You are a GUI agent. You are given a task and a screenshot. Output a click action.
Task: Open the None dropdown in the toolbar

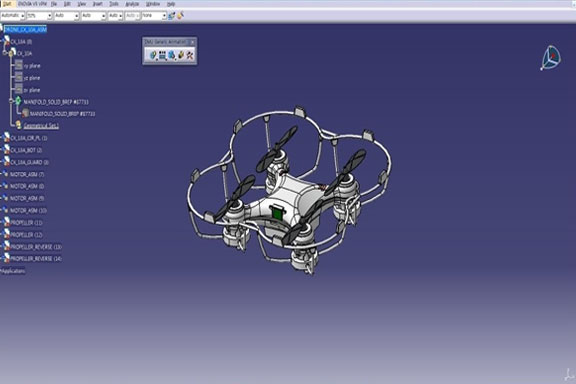pyautogui.click(x=154, y=16)
